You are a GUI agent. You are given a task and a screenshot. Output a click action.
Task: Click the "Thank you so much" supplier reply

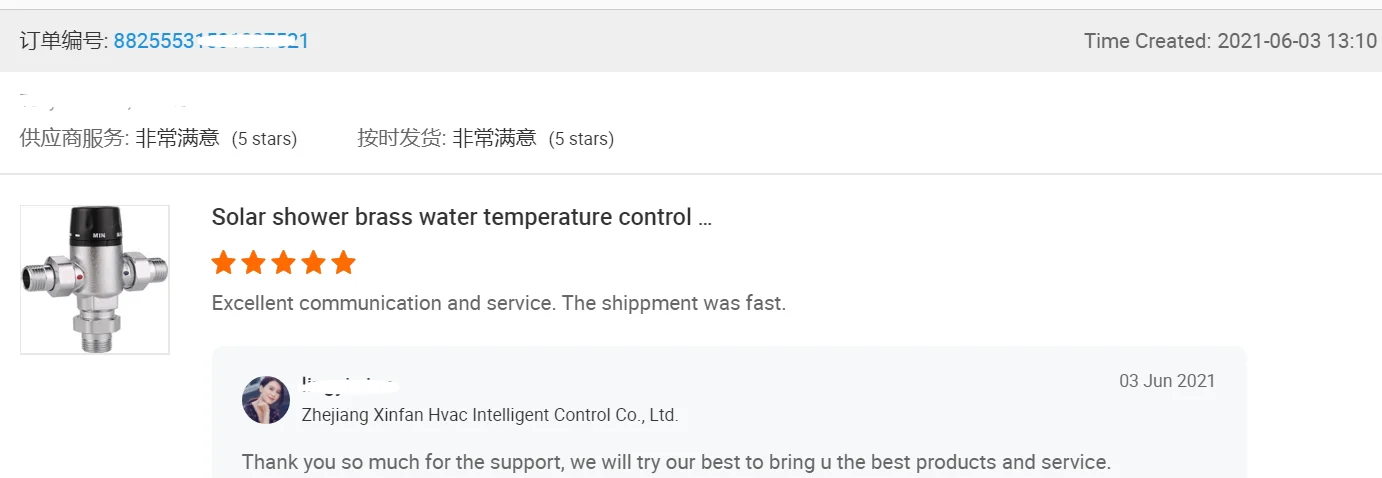[x=676, y=462]
